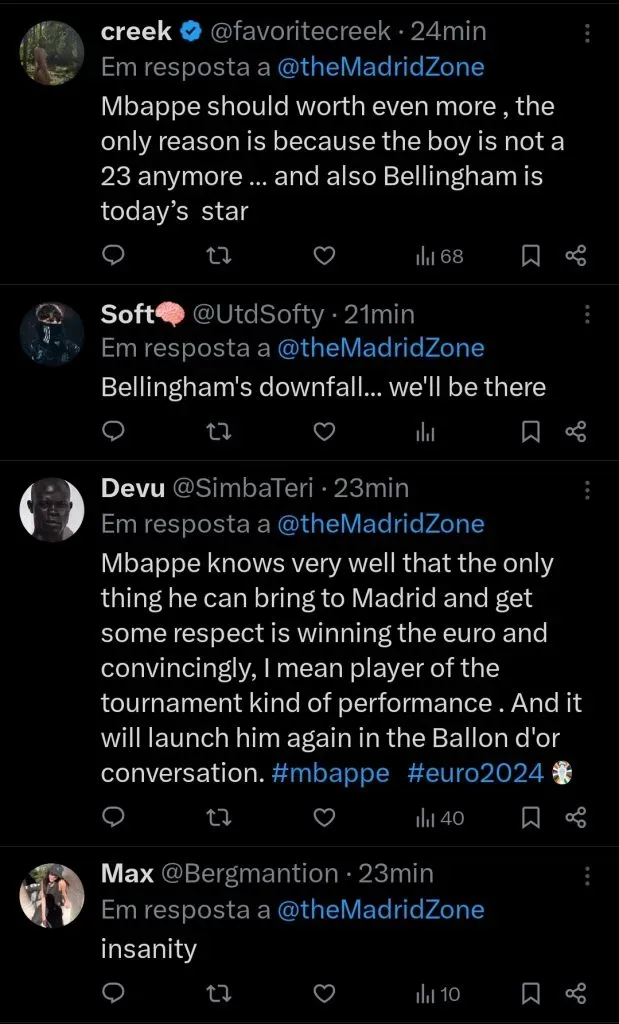Image resolution: width=619 pixels, height=1024 pixels.
Task: Open Devu's profile picture
Action: pyautogui.click(x=51, y=509)
